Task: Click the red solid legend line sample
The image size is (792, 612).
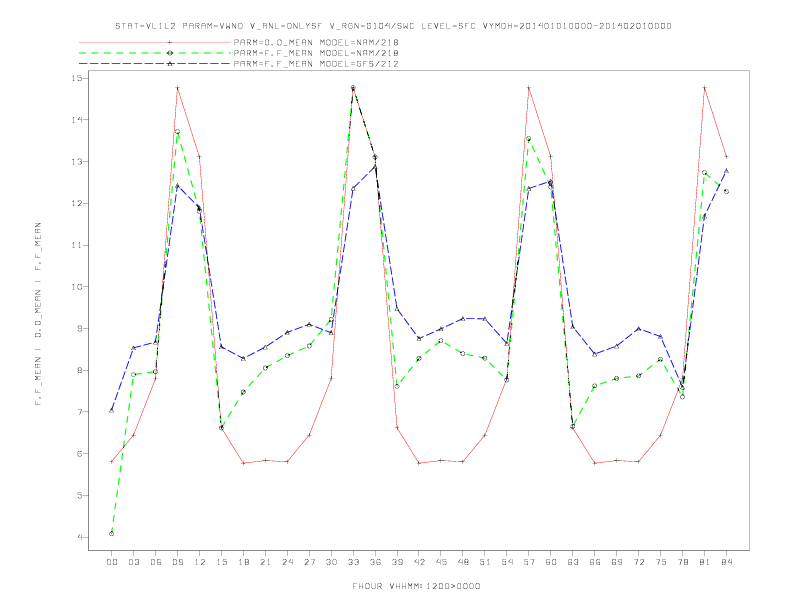Action: 155,42
